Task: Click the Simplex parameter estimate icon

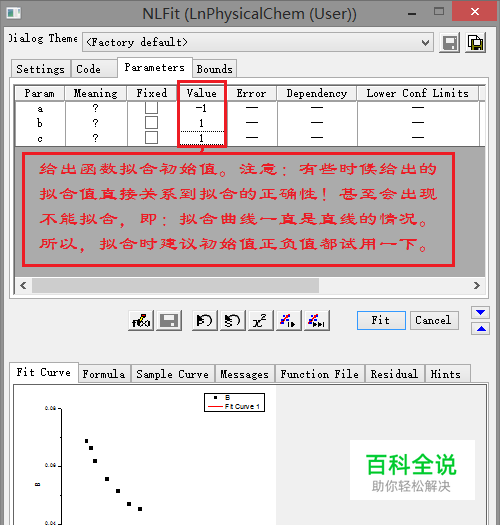Action: 233,320
